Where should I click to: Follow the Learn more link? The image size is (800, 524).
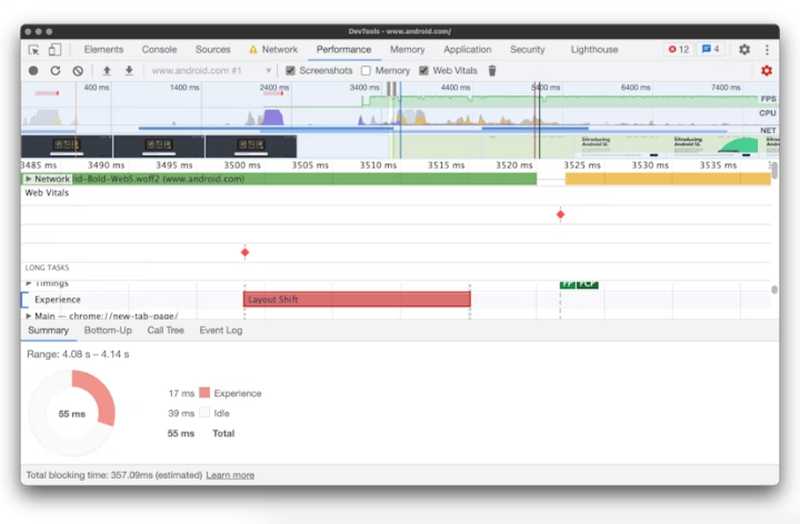pyautogui.click(x=230, y=475)
